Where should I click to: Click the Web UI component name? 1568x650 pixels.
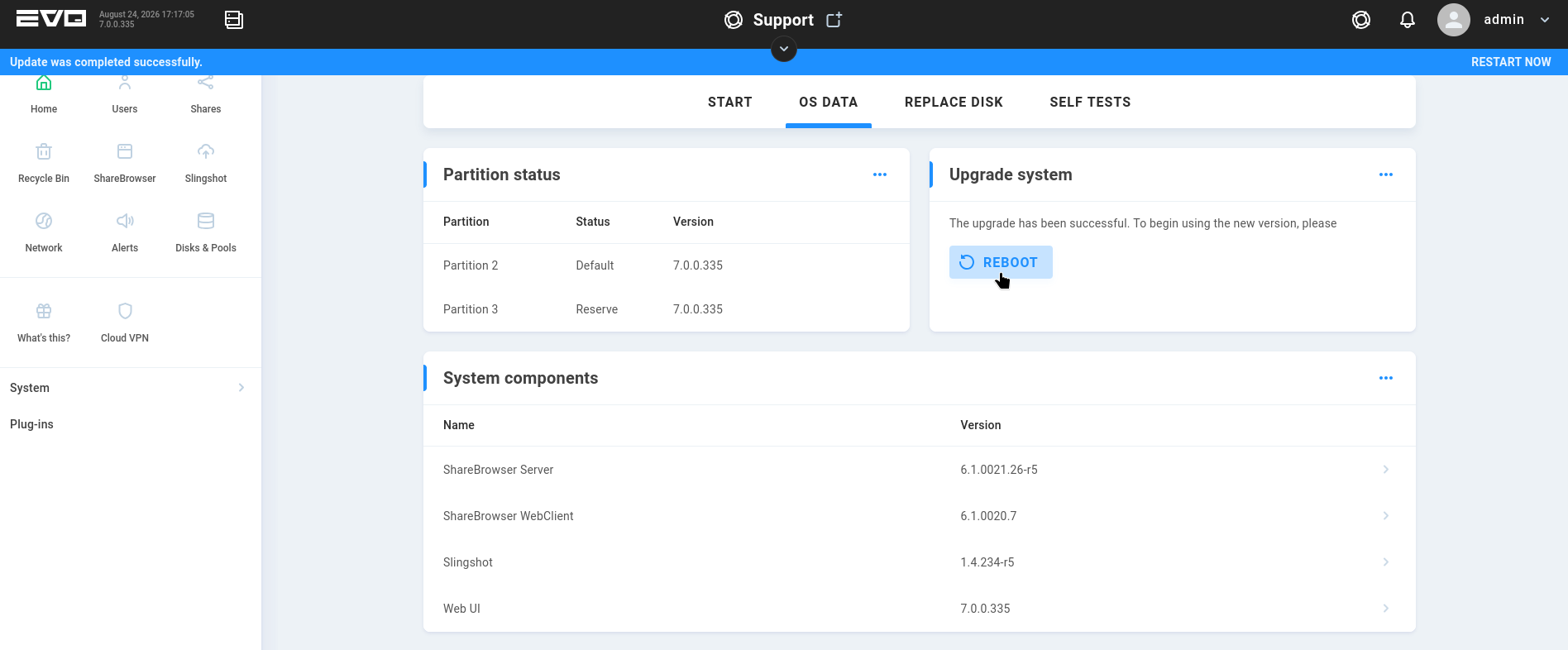coord(461,609)
